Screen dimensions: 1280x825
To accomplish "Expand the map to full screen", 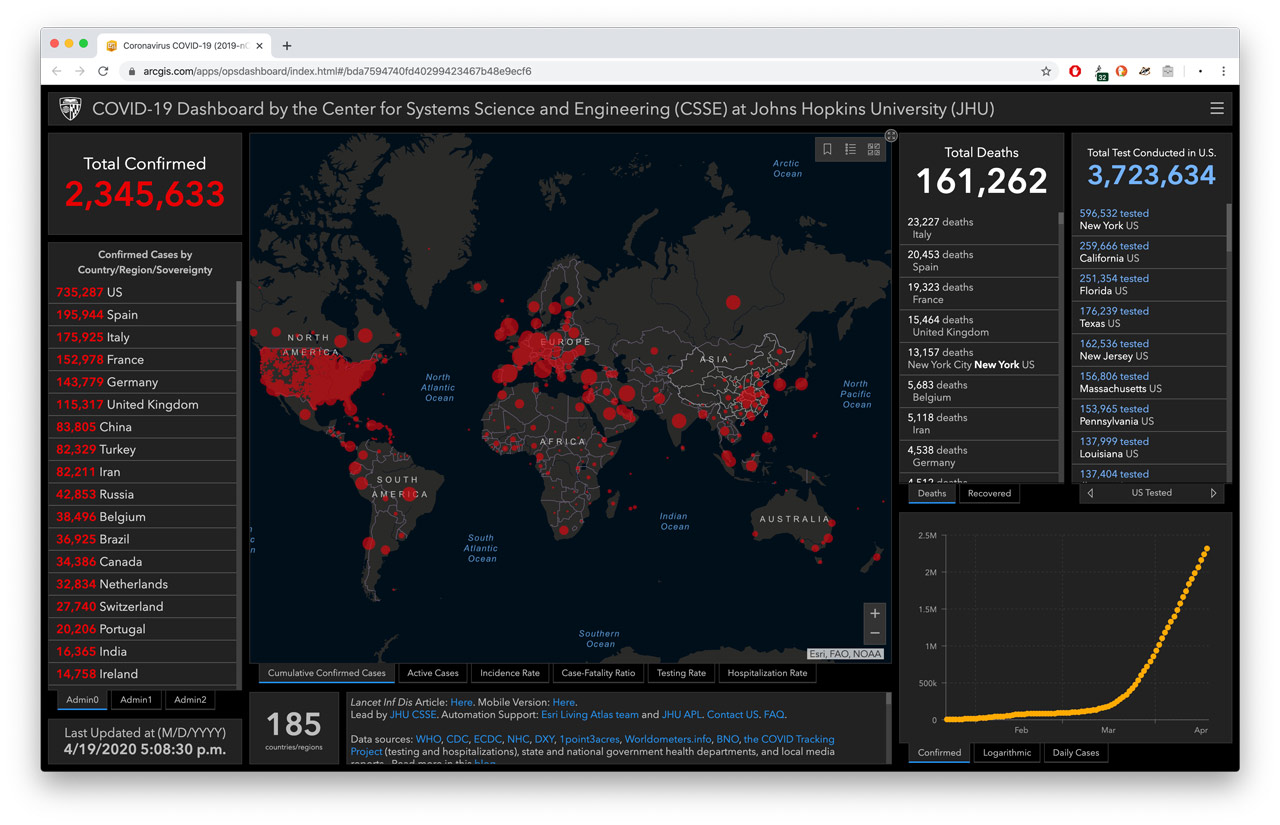I will pyautogui.click(x=891, y=136).
